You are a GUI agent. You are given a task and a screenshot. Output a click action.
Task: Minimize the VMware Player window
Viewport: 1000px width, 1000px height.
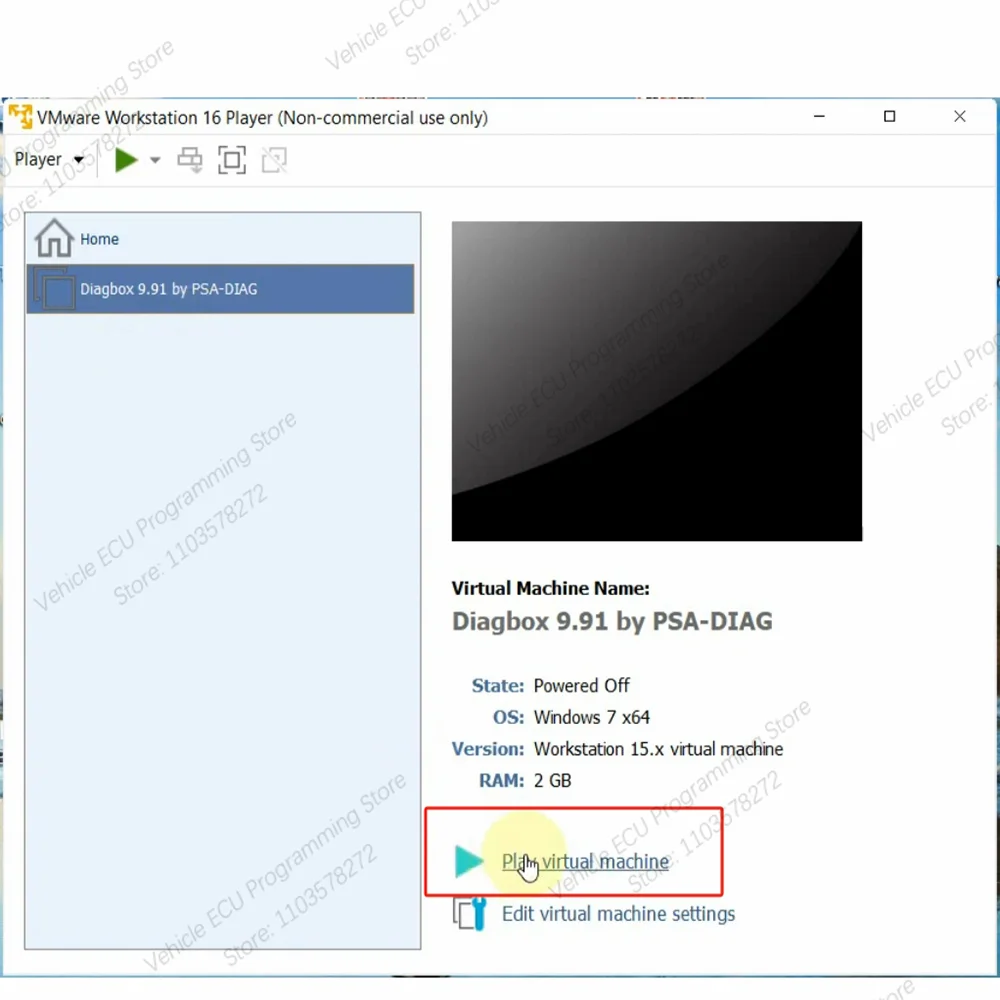tap(819, 116)
